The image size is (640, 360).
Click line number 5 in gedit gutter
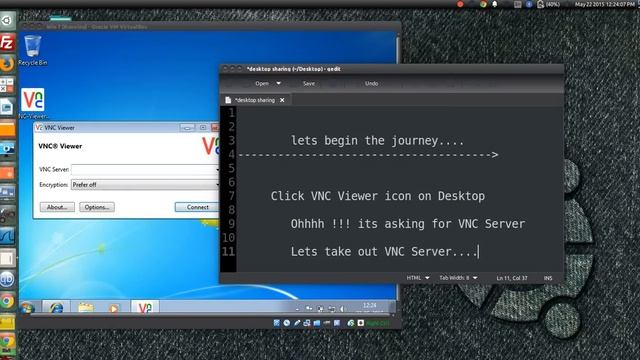coord(231,168)
